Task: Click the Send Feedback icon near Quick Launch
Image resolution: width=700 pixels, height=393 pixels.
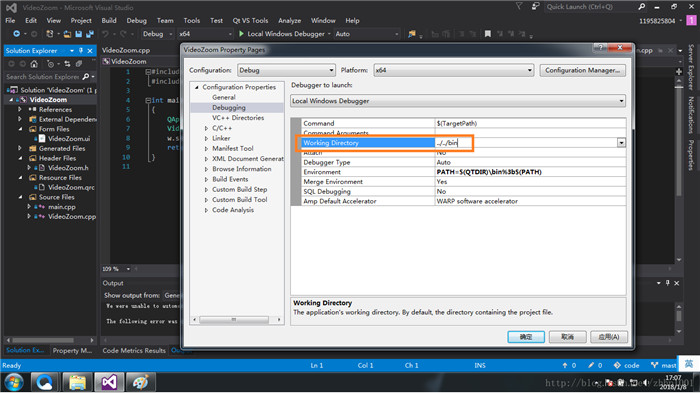Action: point(535,6)
